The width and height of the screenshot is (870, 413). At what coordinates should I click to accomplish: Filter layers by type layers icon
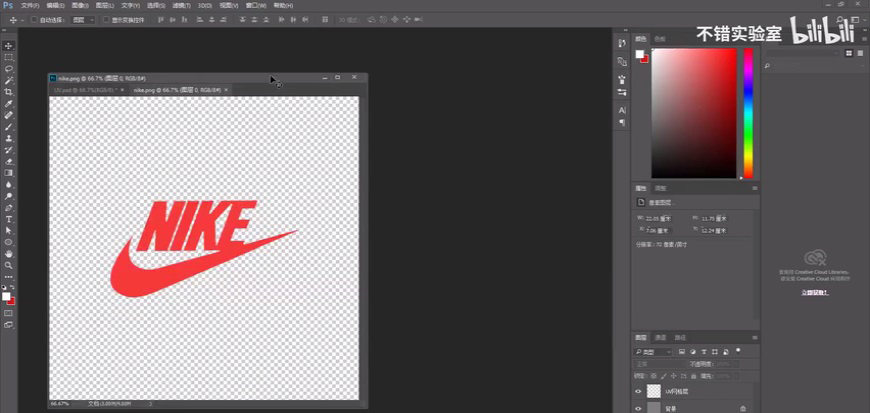[x=704, y=352]
